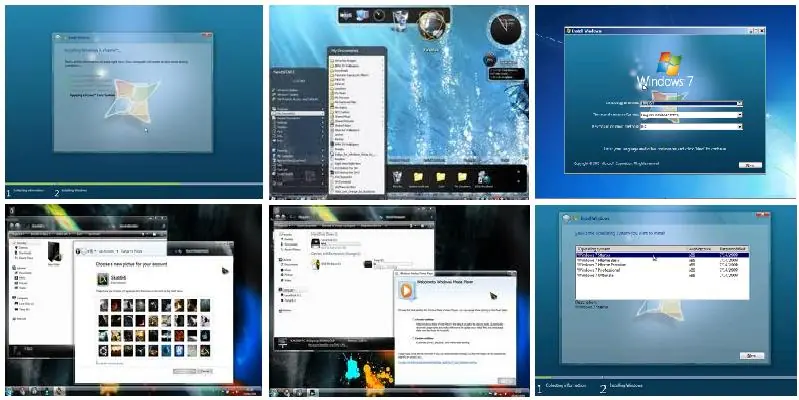The height and width of the screenshot is (400, 799).
Task: Select the Recommended settings radio button
Action: pos(414,319)
